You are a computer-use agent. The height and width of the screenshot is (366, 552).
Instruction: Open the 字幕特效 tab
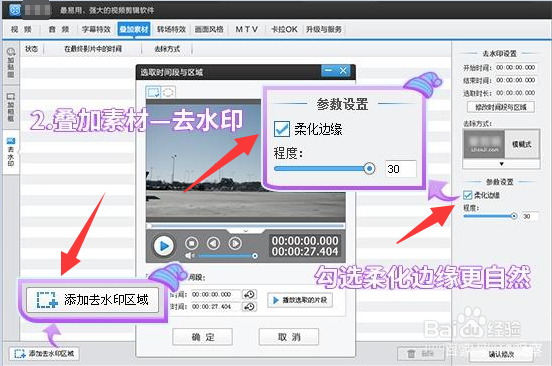point(96,29)
